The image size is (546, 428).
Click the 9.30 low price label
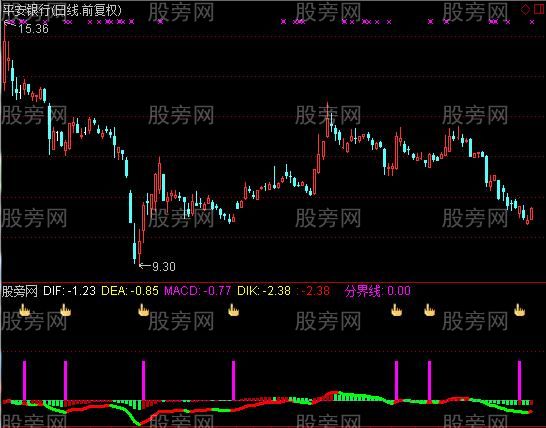tap(164, 267)
